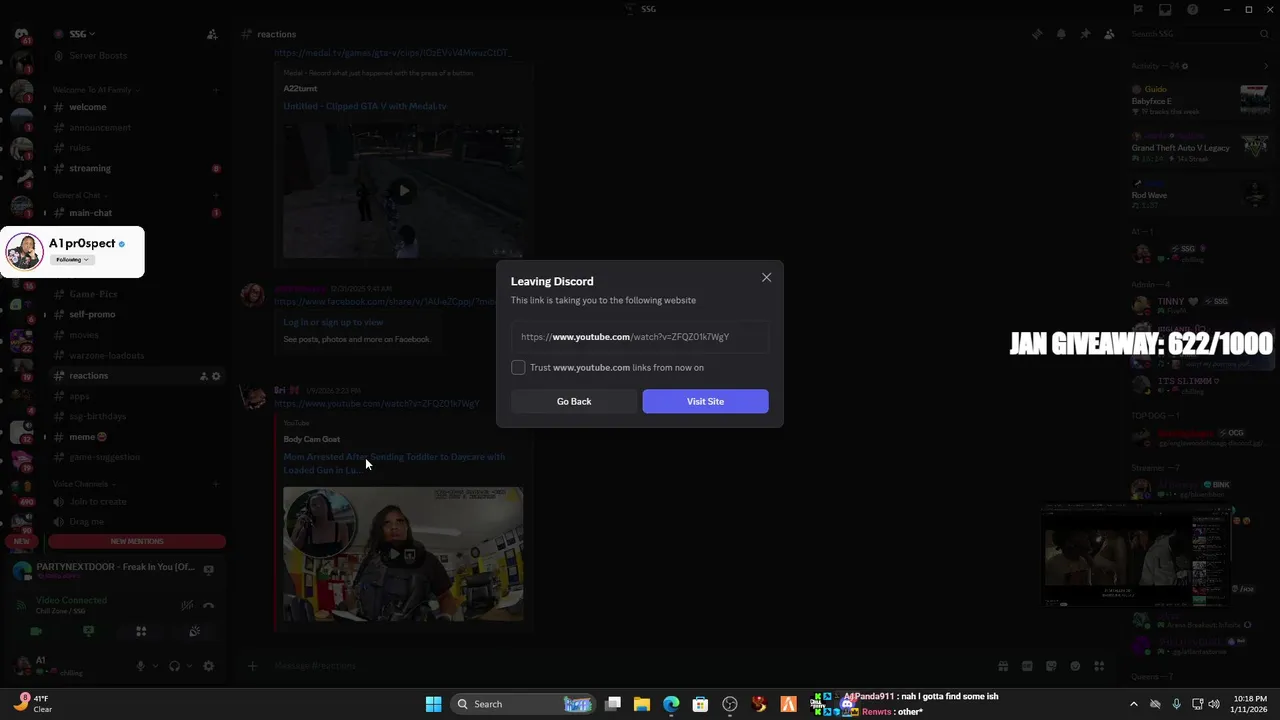The width and height of the screenshot is (1280, 720).
Task: Click the Discord home icon
Action: (x=21, y=35)
